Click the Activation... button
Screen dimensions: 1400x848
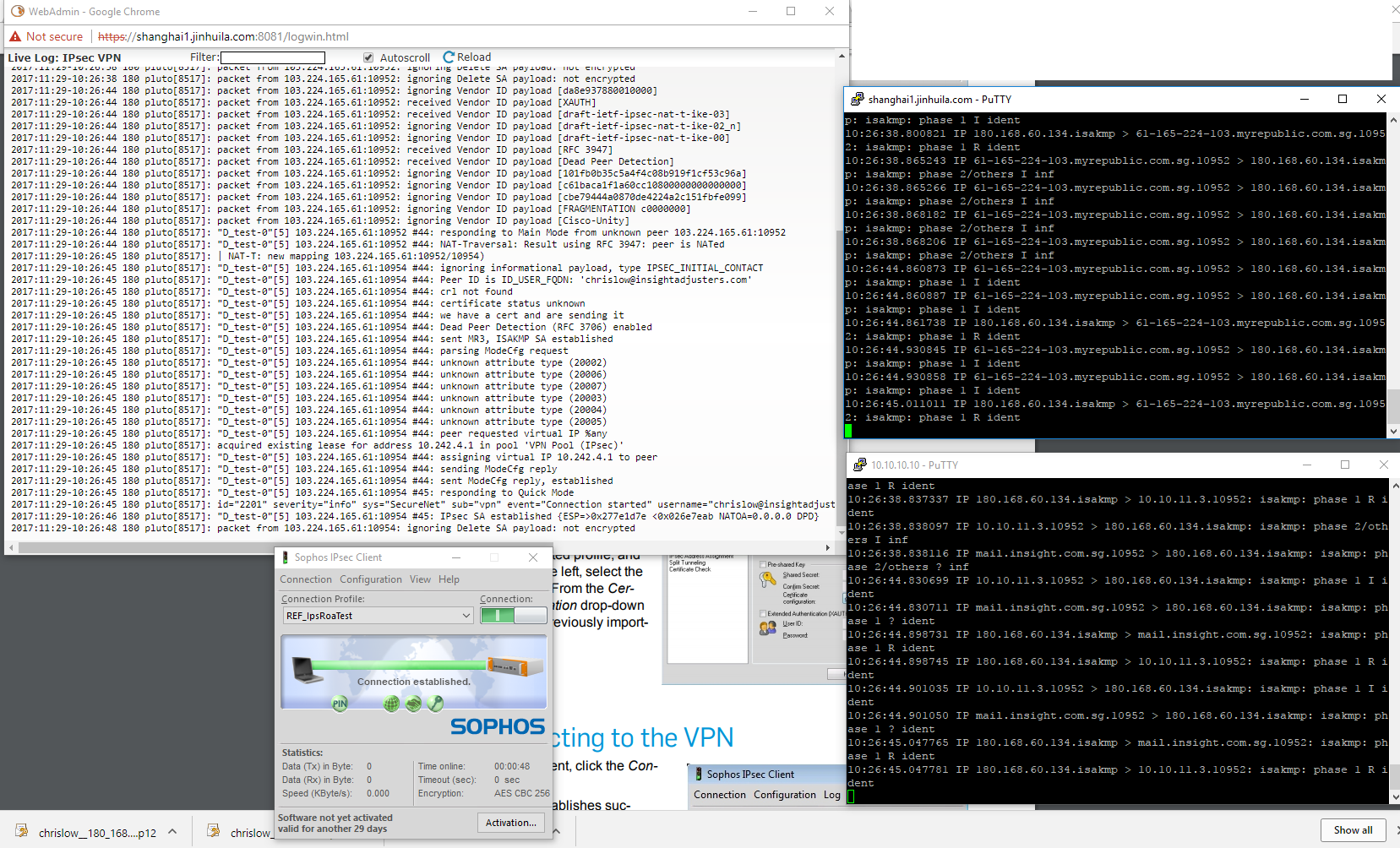point(511,823)
